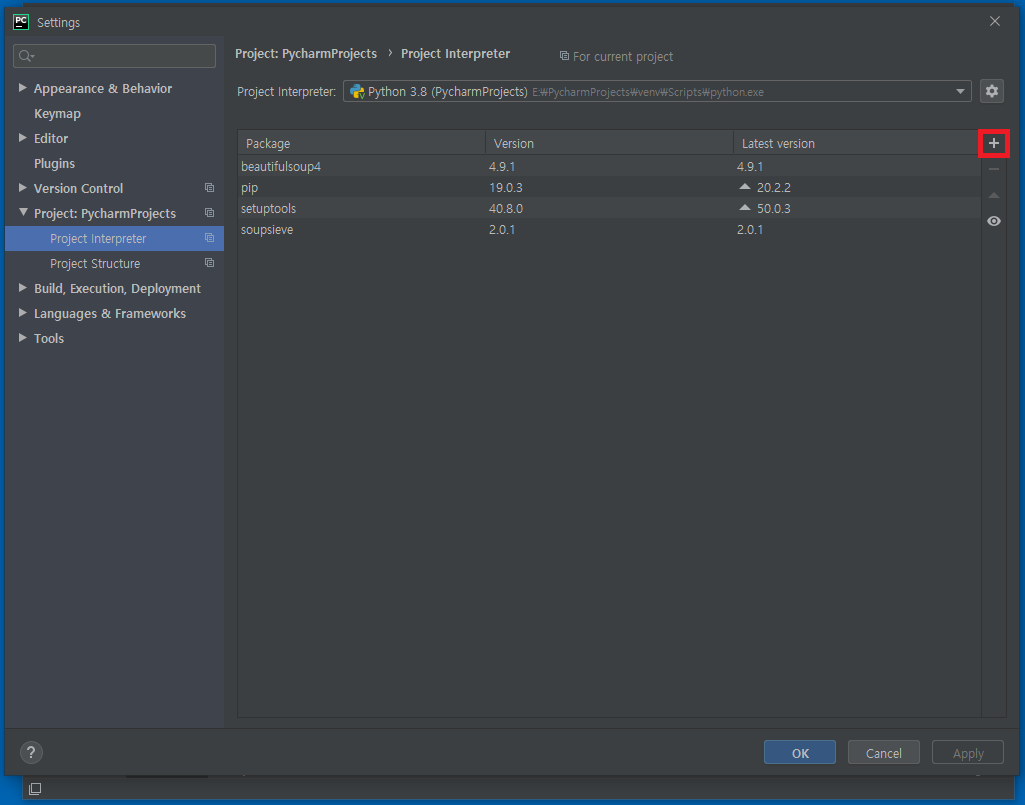
Task: Expand Appearance & Behavior section
Action: click(23, 88)
